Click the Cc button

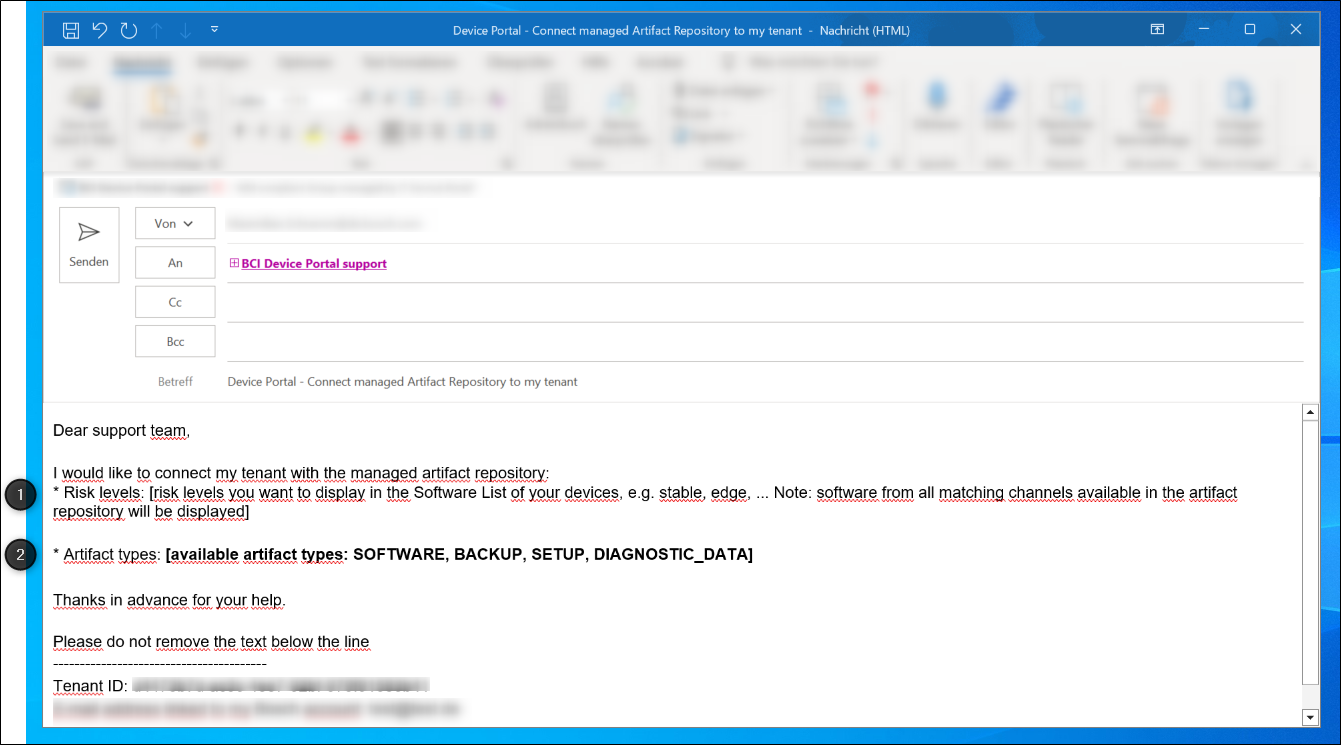[x=175, y=302]
